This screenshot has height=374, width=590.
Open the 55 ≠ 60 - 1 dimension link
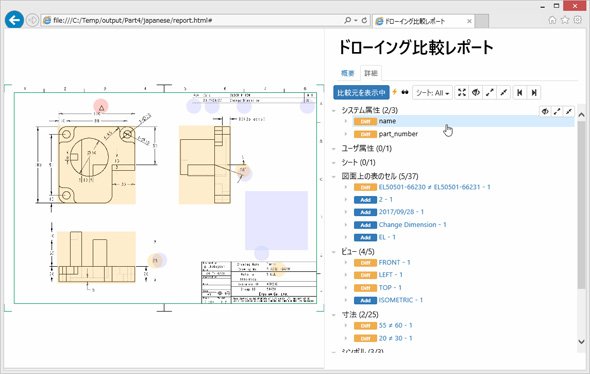(x=395, y=325)
